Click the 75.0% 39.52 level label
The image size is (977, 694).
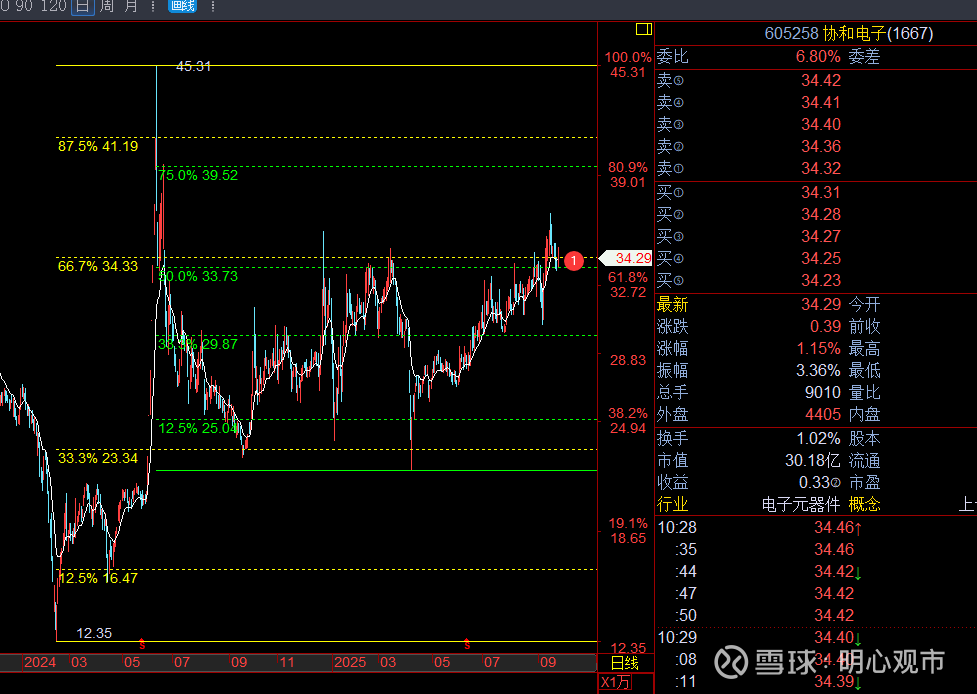198,175
